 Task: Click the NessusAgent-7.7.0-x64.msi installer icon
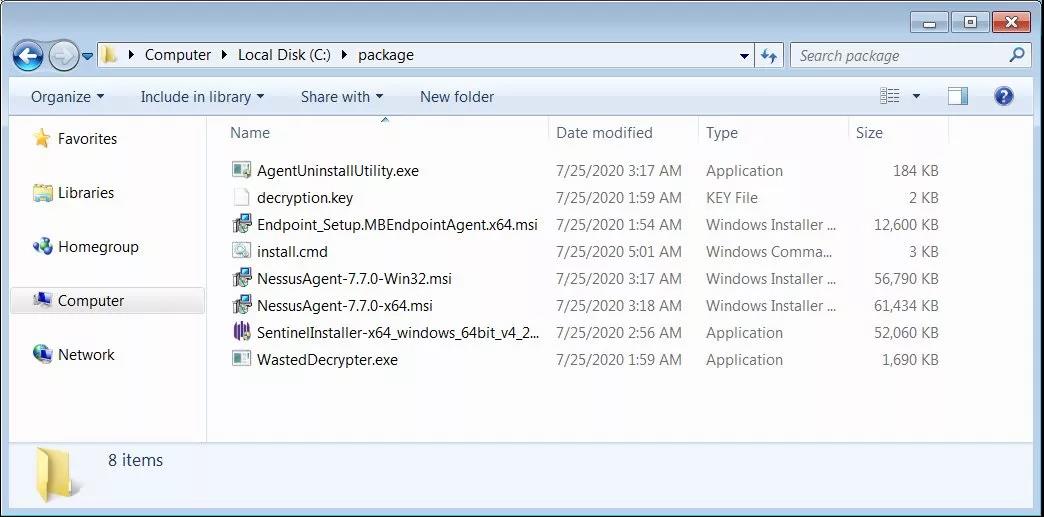point(241,306)
